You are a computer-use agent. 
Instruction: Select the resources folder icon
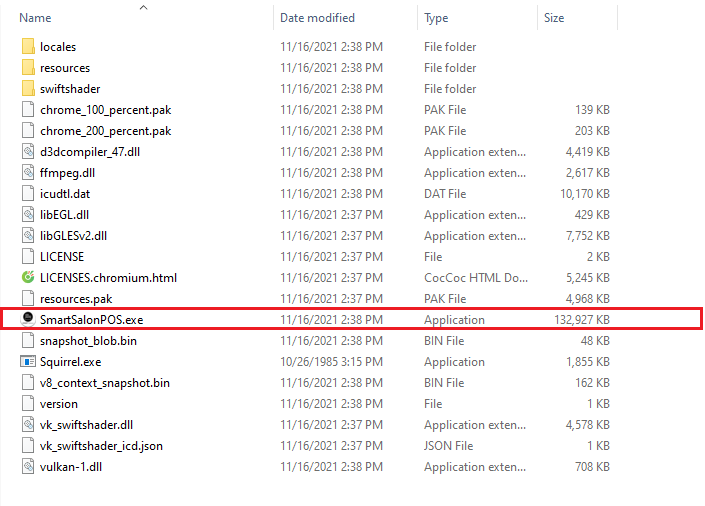click(x=28, y=67)
